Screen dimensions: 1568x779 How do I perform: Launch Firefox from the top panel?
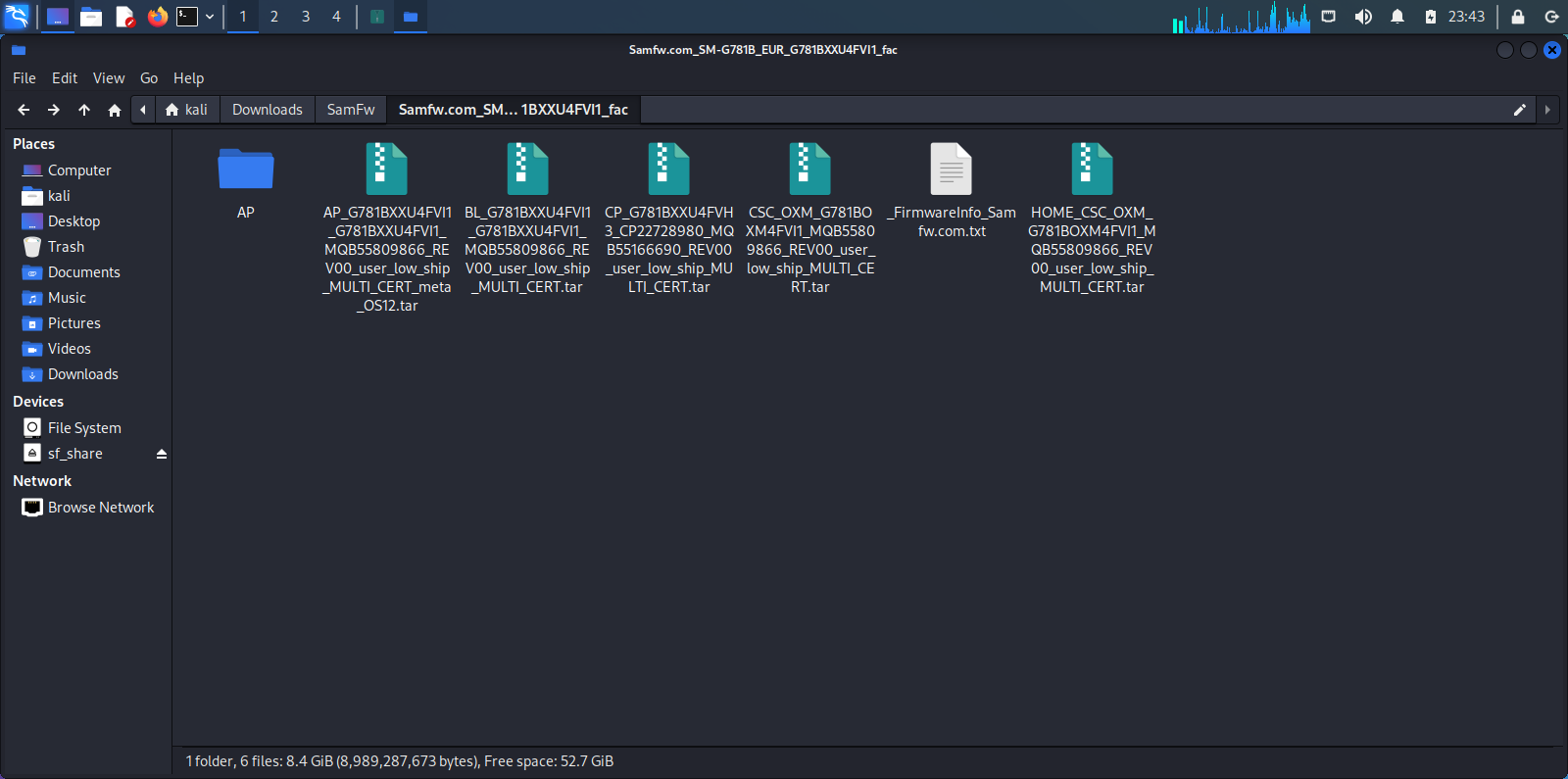tap(157, 17)
